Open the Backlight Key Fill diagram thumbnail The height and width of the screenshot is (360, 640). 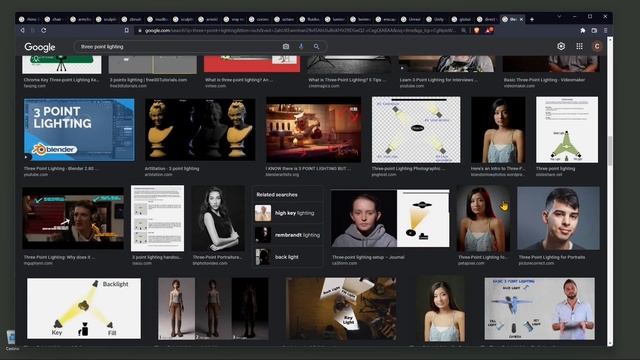[84, 309]
